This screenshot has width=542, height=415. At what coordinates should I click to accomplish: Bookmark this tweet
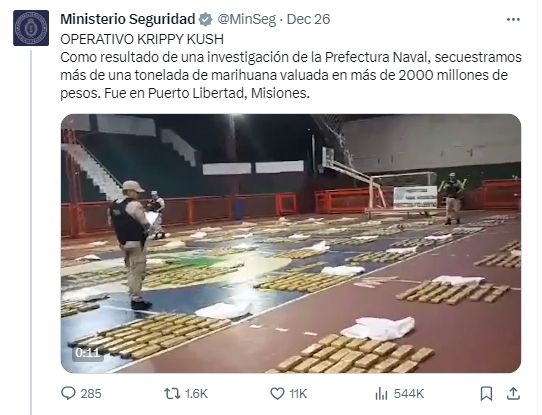(487, 394)
